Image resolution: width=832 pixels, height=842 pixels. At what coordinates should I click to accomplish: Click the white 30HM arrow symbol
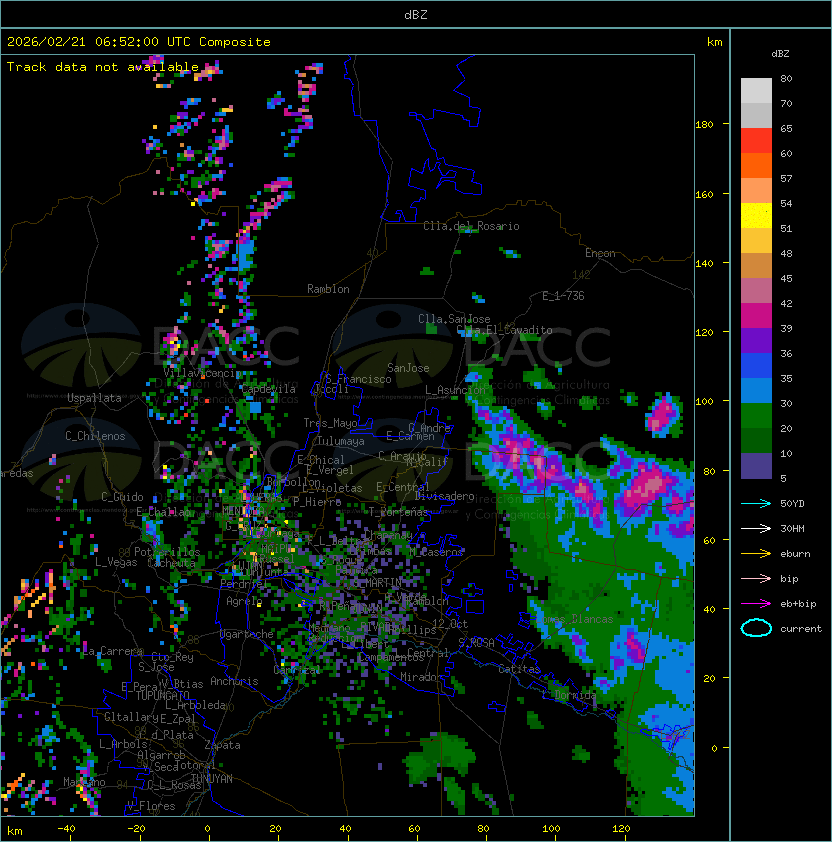pyautogui.click(x=756, y=528)
